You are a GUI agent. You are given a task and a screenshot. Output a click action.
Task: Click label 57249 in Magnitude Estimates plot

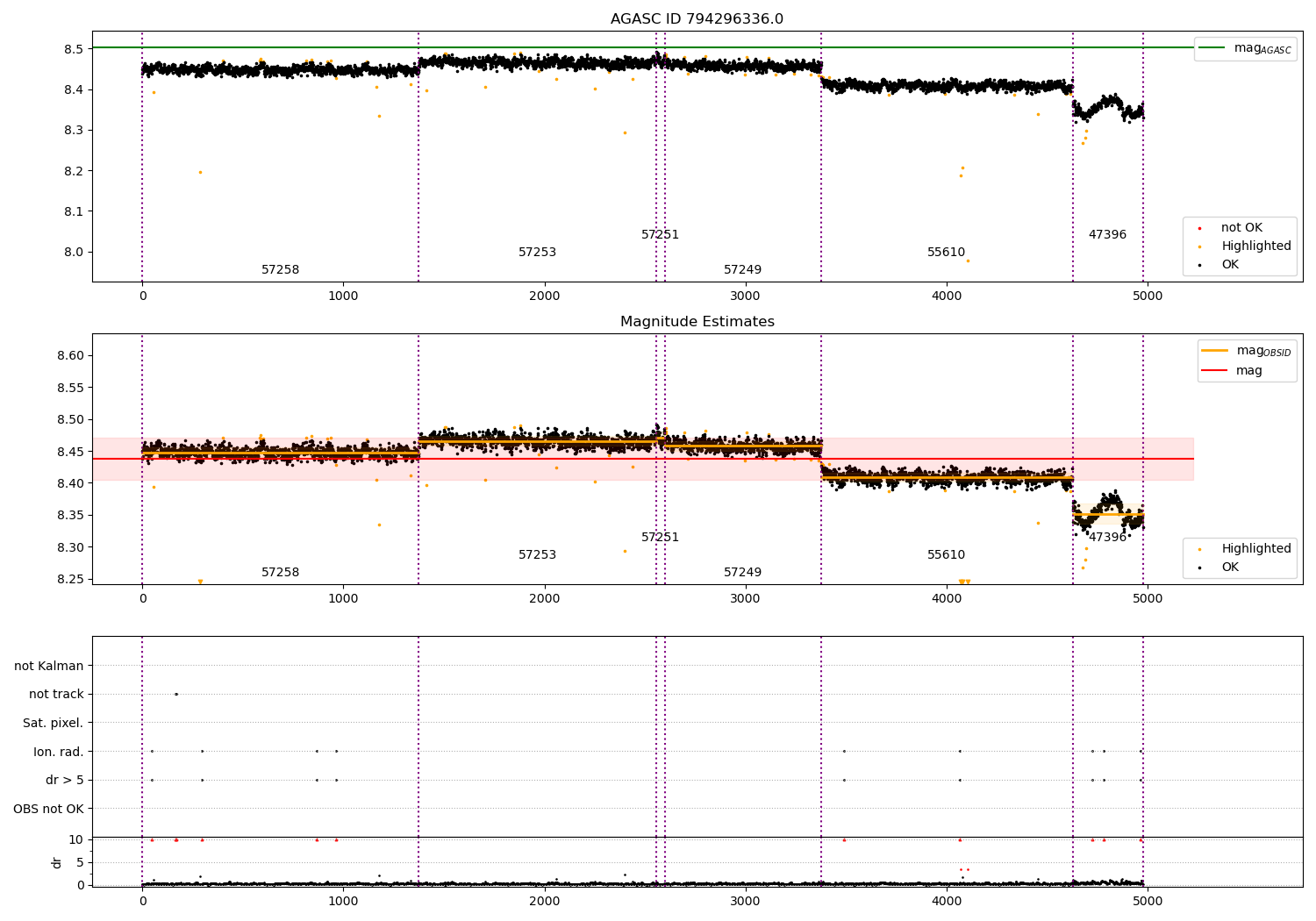[742, 573]
